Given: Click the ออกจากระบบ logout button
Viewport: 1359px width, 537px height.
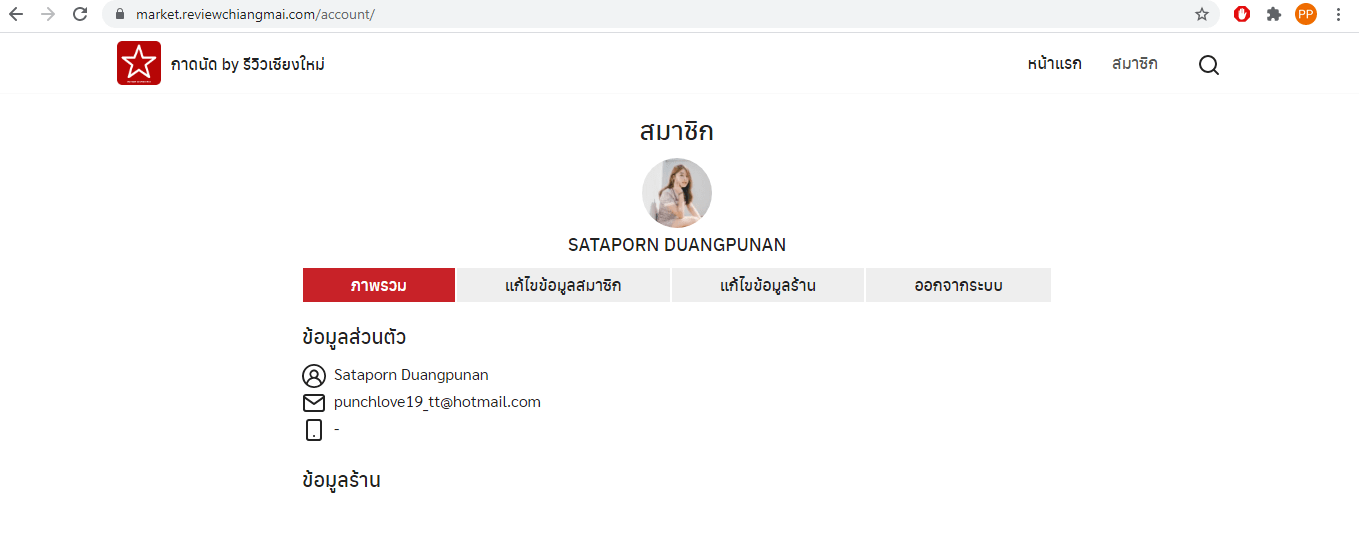Looking at the screenshot, I should [x=958, y=285].
